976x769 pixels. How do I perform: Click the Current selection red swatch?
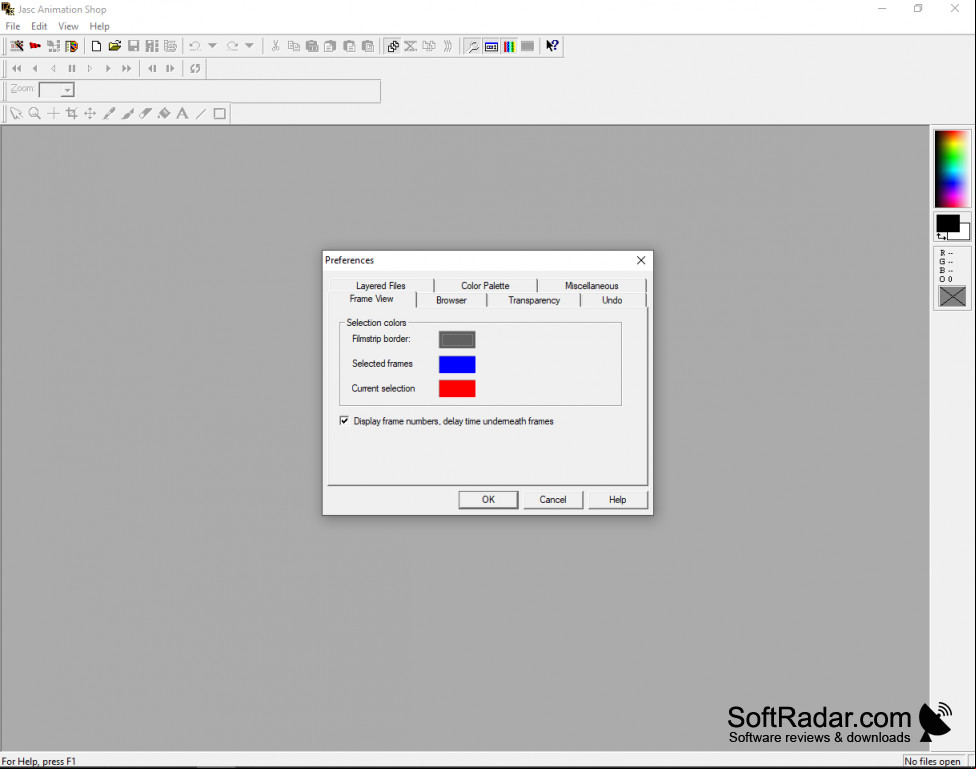(457, 389)
